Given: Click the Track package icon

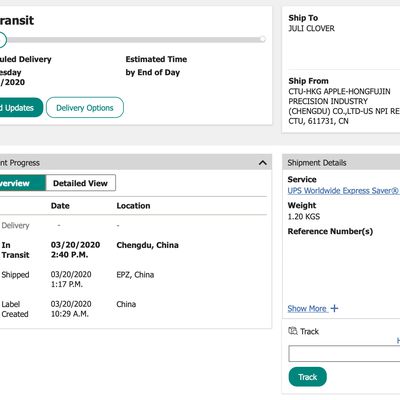Looking at the screenshot, I should point(293,331).
